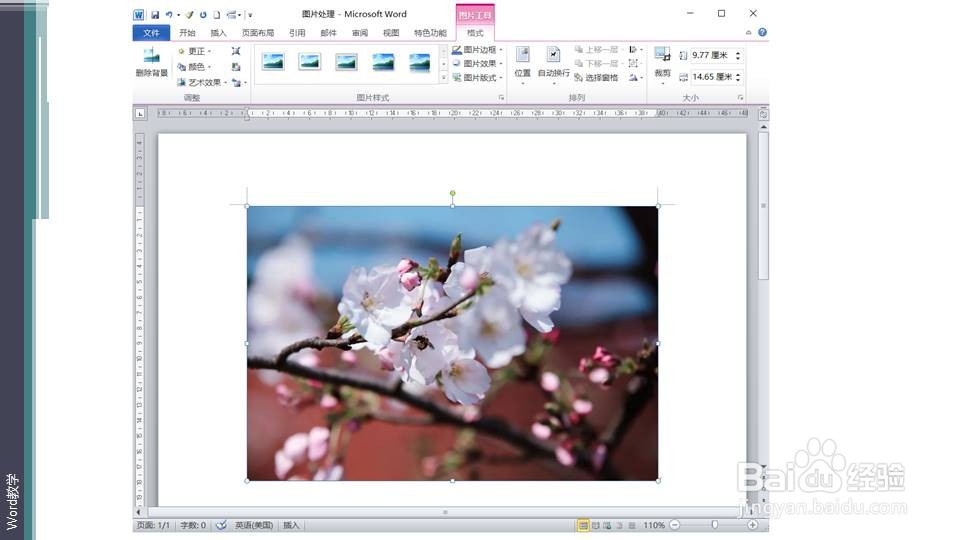Click the height field showing 9.77 厘米
The height and width of the screenshot is (540, 960).
pyautogui.click(x=711, y=55)
